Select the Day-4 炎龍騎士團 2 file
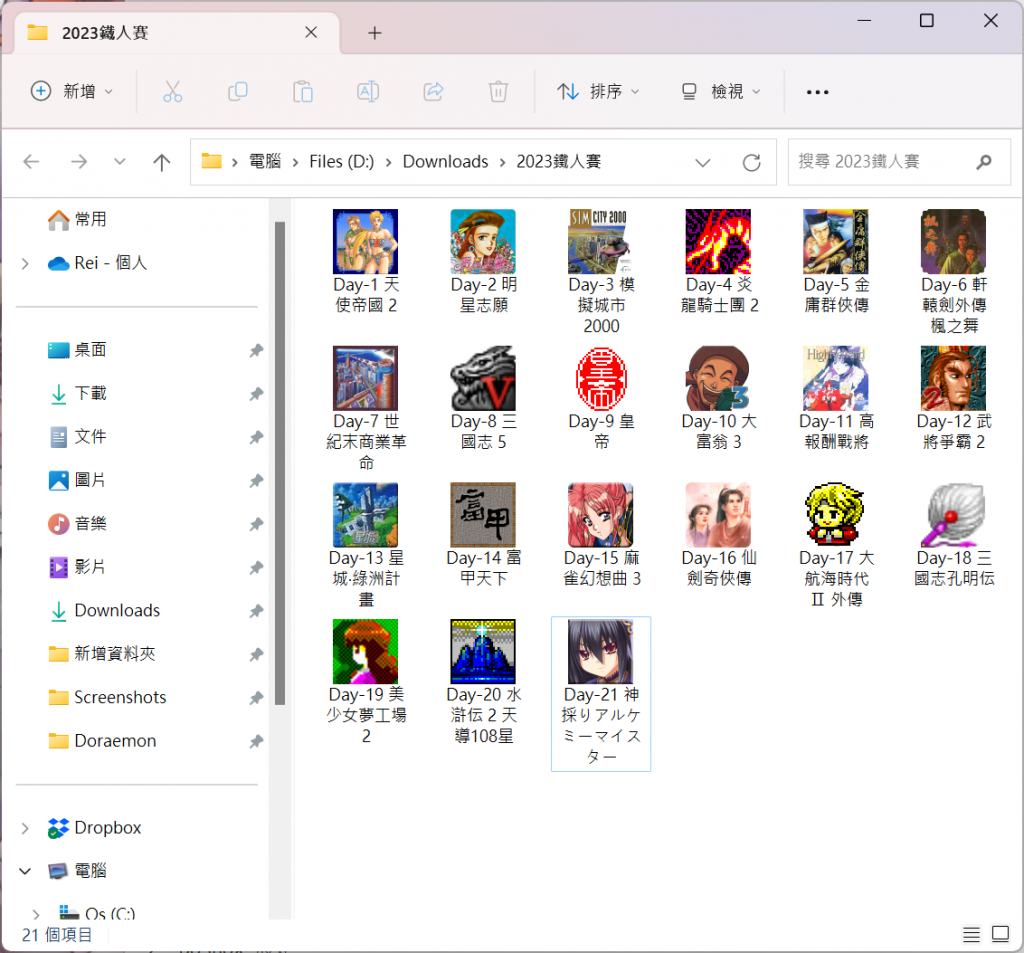 click(718, 261)
